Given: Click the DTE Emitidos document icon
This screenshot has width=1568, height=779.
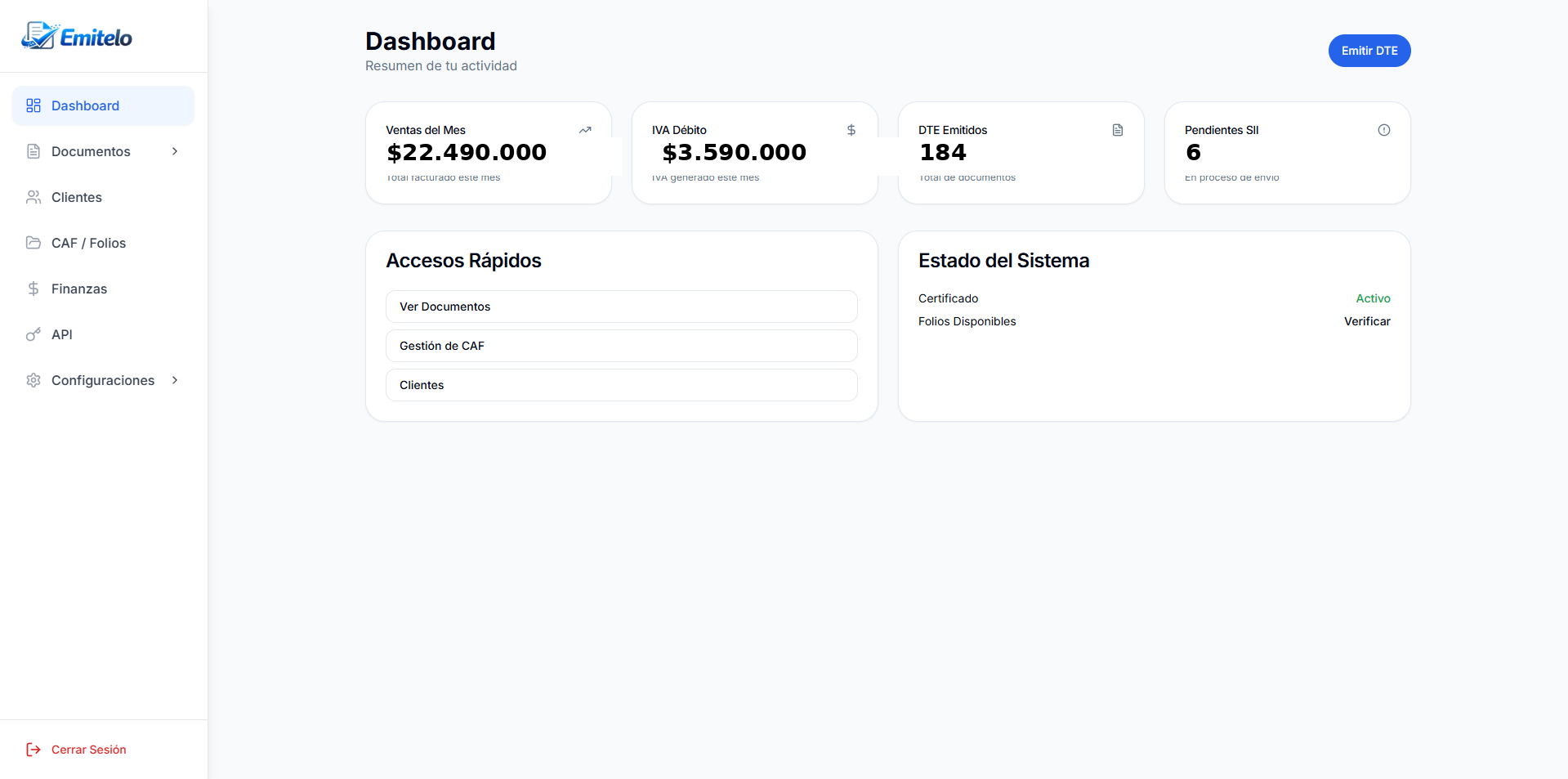Looking at the screenshot, I should pyautogui.click(x=1117, y=129).
